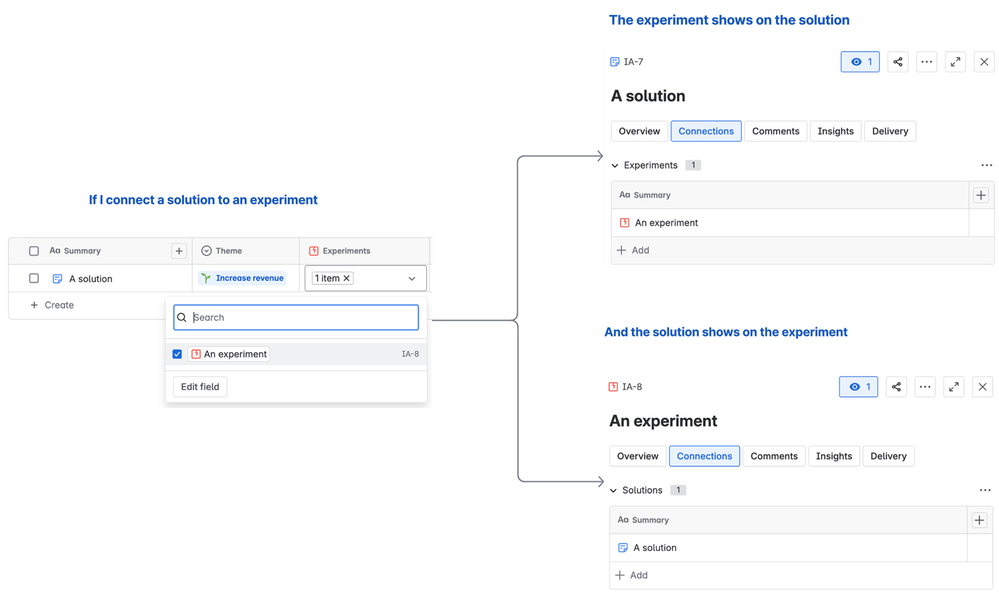This screenshot has width=999, height=596.
Task: Uncheck An experiment in dropdown list
Action: [x=177, y=354]
